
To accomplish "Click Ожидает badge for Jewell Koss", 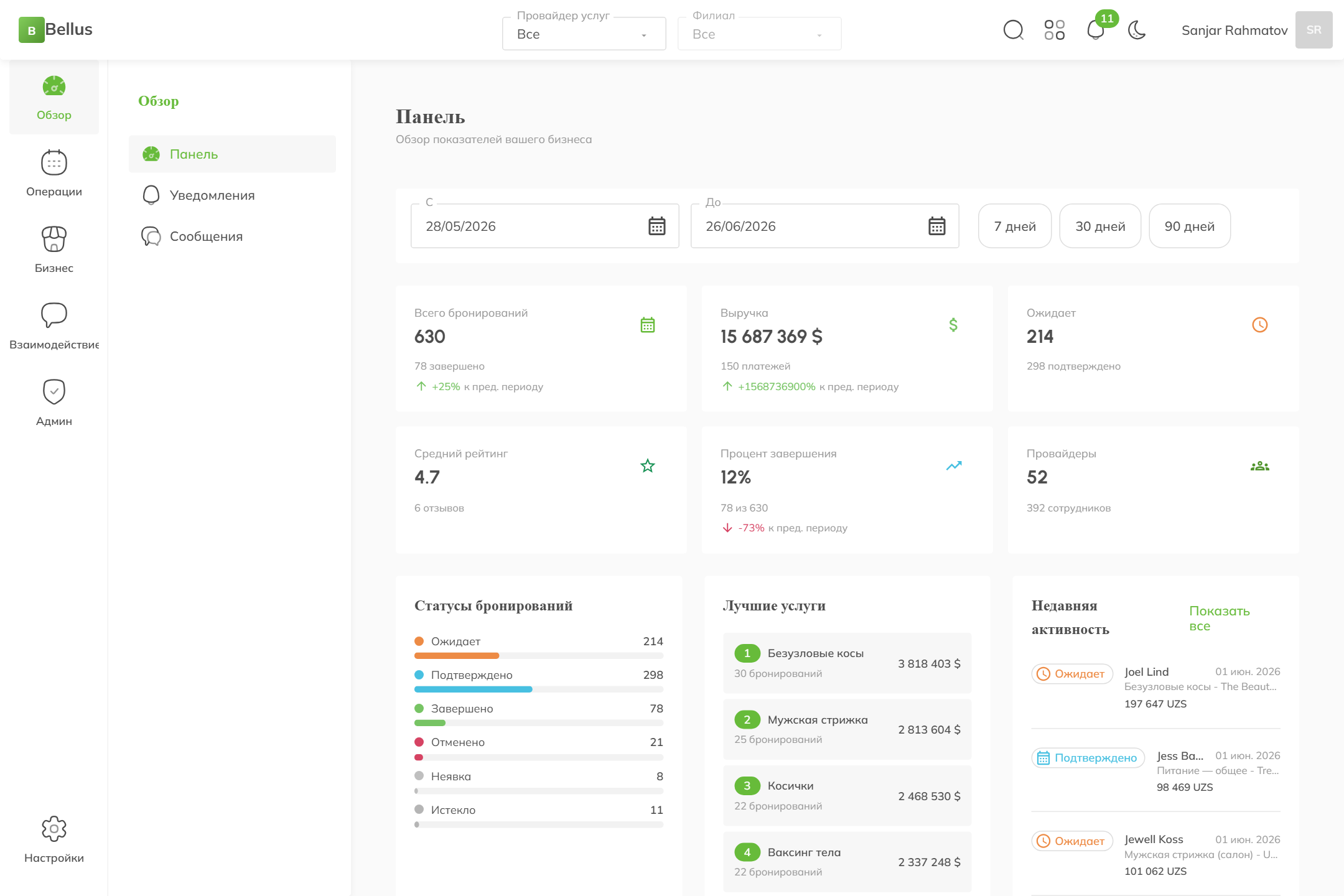I will click(1072, 841).
